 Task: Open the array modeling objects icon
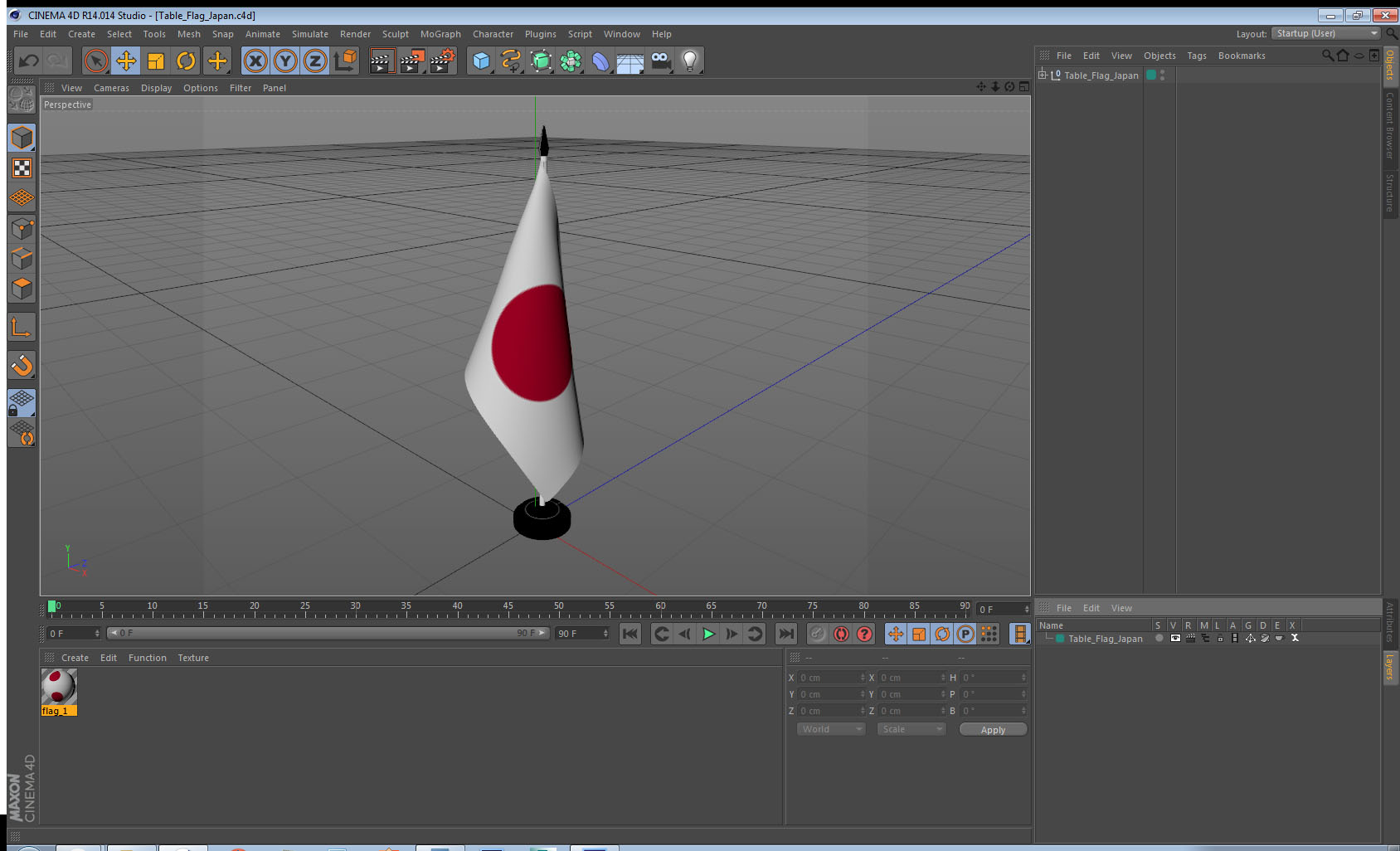(571, 61)
